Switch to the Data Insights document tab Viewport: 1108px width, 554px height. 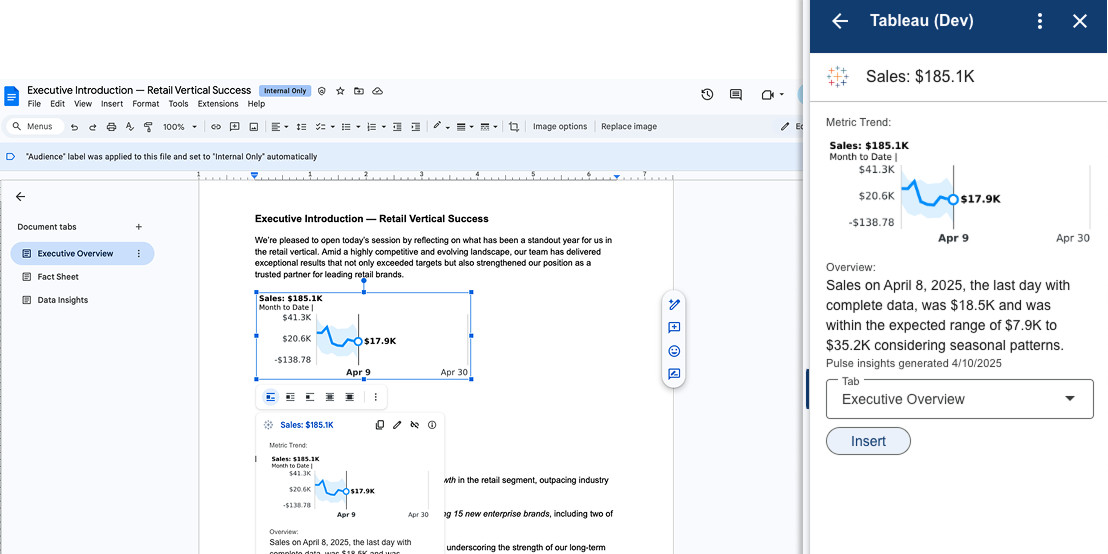point(63,300)
